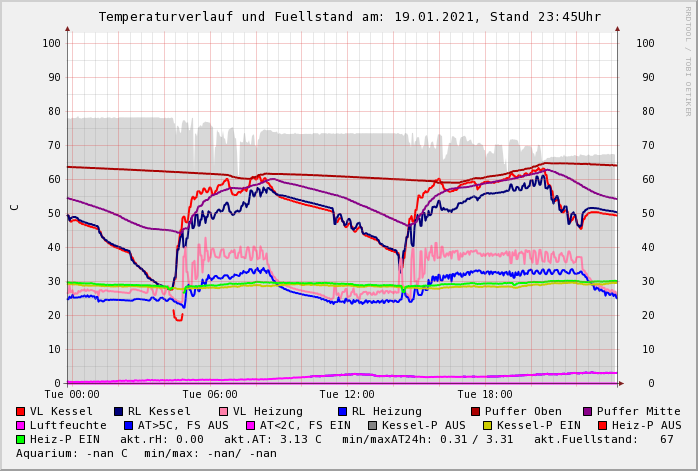Click the yellow Kessel-P EIN legend swatch
The image size is (698, 471).
coord(487,425)
